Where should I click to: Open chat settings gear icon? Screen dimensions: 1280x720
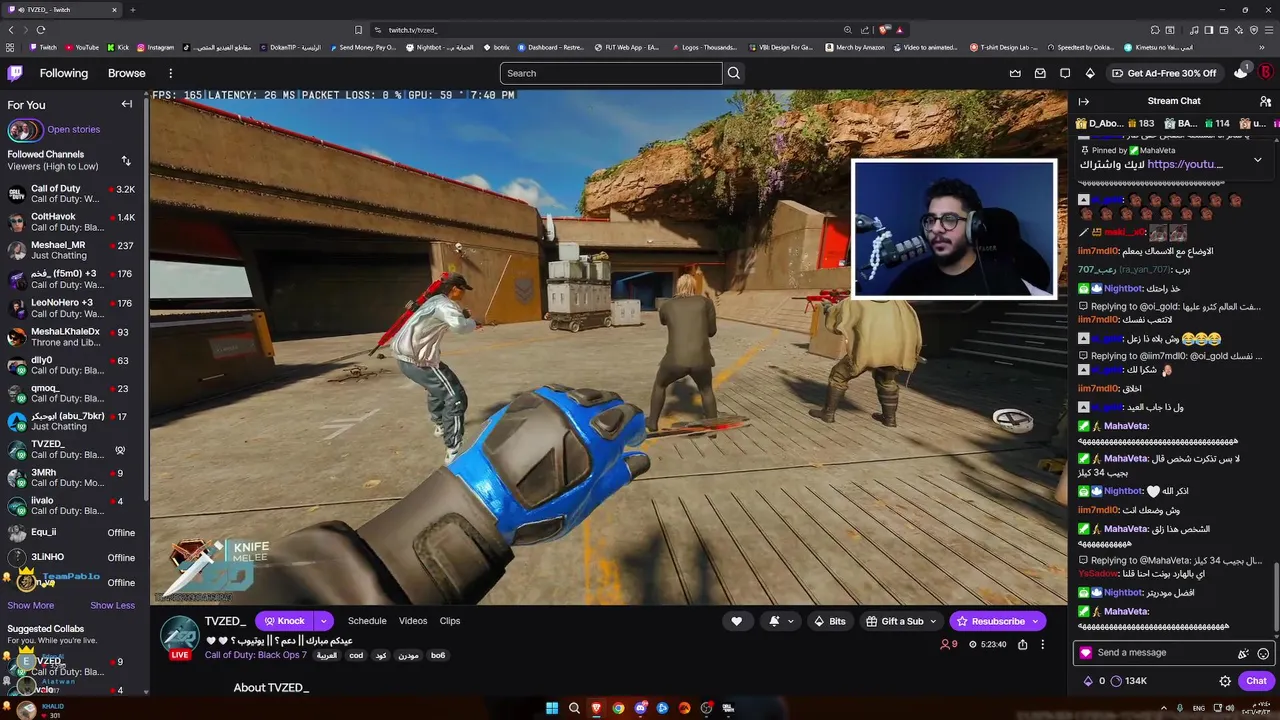(x=1225, y=681)
